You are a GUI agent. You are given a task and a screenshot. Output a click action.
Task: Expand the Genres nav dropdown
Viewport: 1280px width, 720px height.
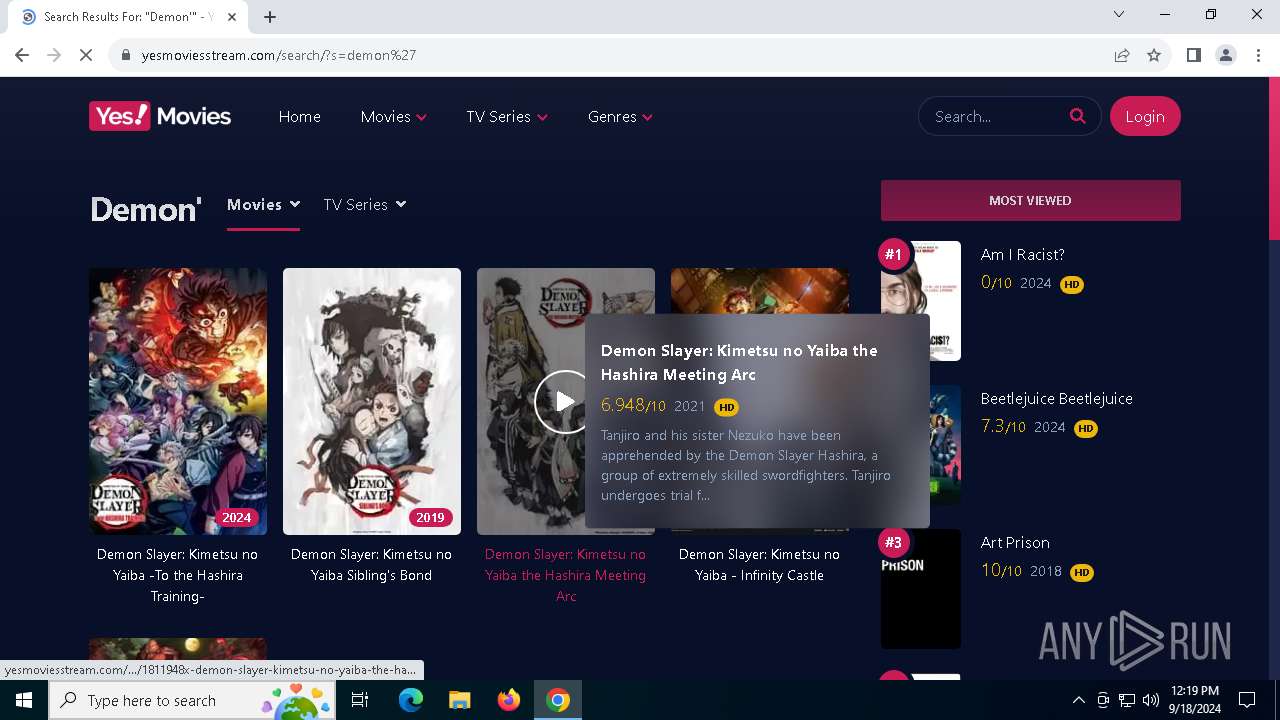[x=620, y=116]
